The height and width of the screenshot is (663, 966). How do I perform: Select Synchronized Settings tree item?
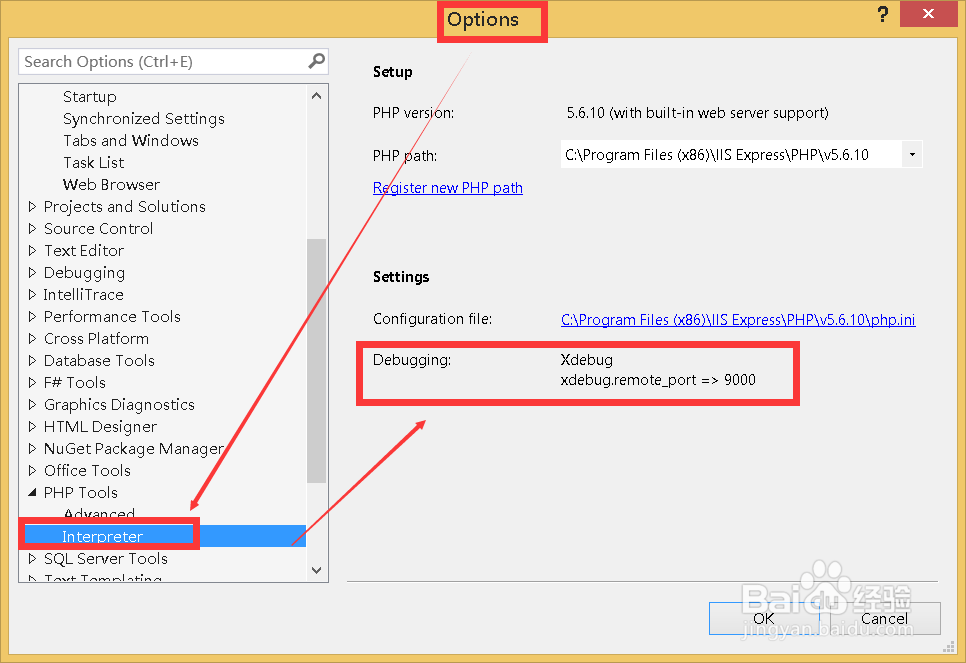tap(144, 118)
